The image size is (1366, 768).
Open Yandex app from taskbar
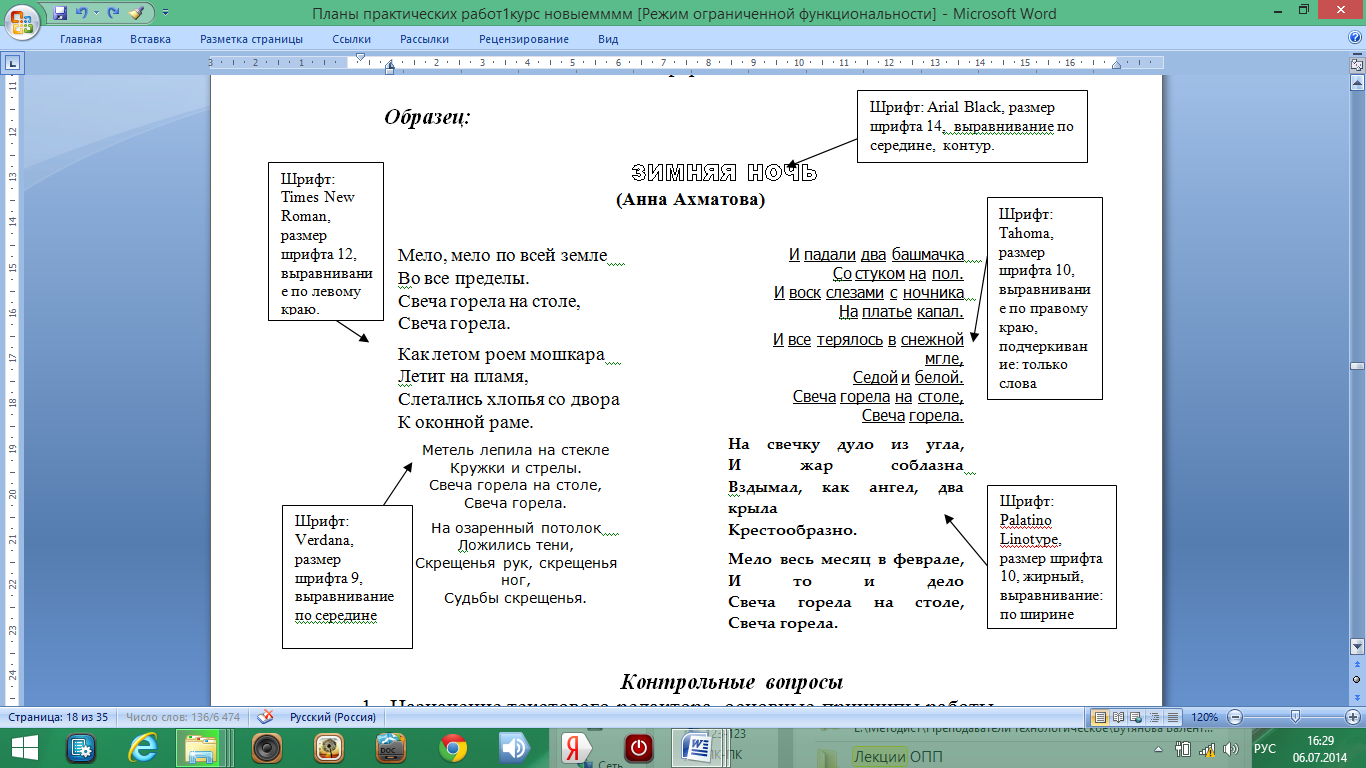coord(577,748)
